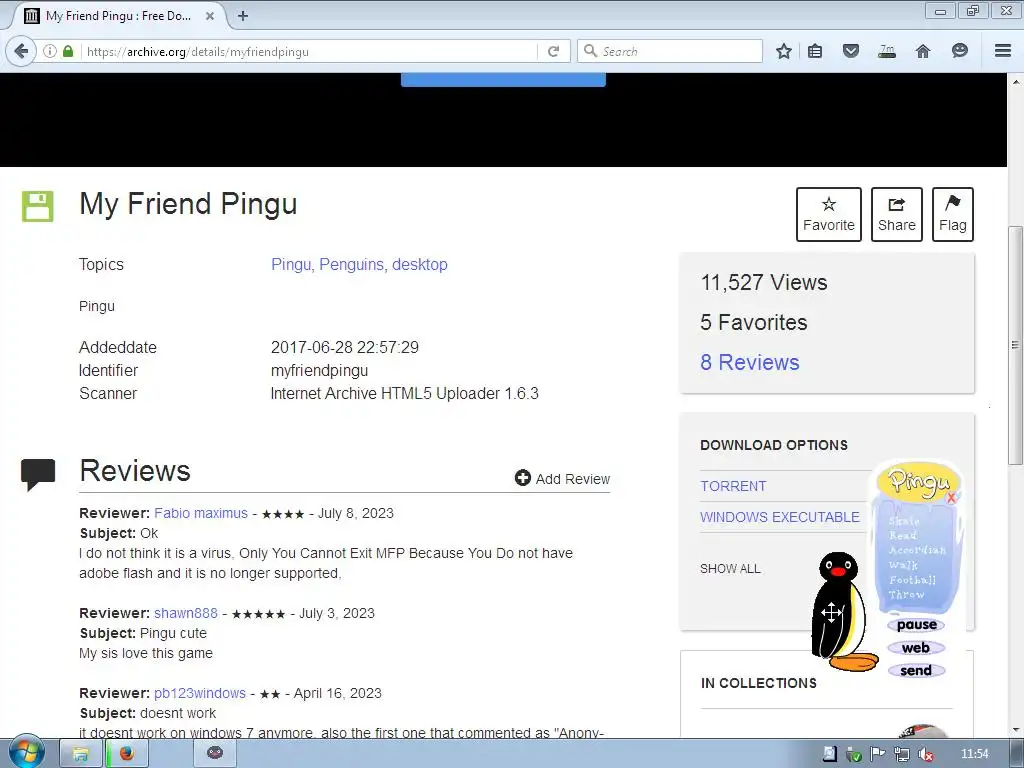Go to the Firefox home page icon

[x=923, y=51]
